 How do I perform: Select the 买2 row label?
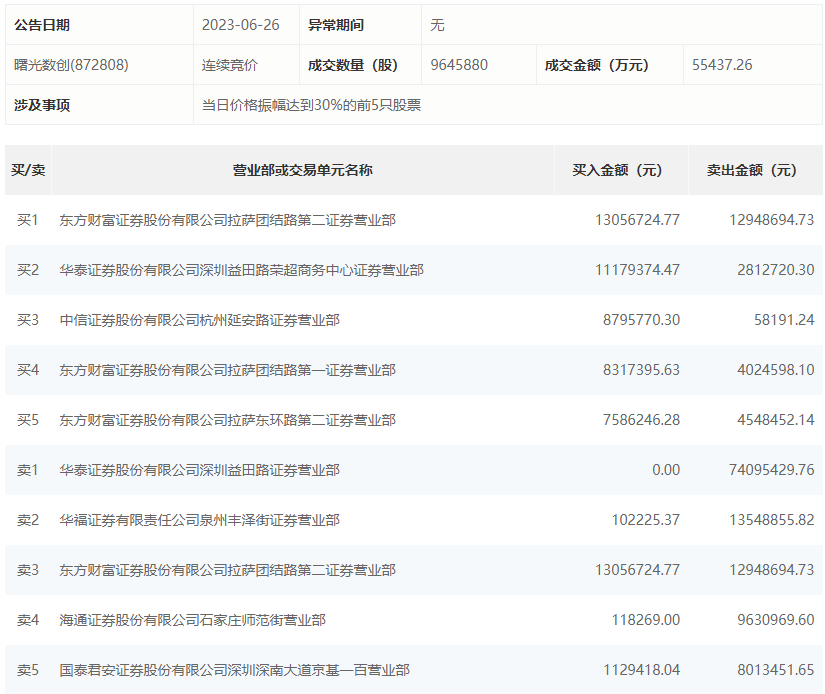(x=28, y=269)
